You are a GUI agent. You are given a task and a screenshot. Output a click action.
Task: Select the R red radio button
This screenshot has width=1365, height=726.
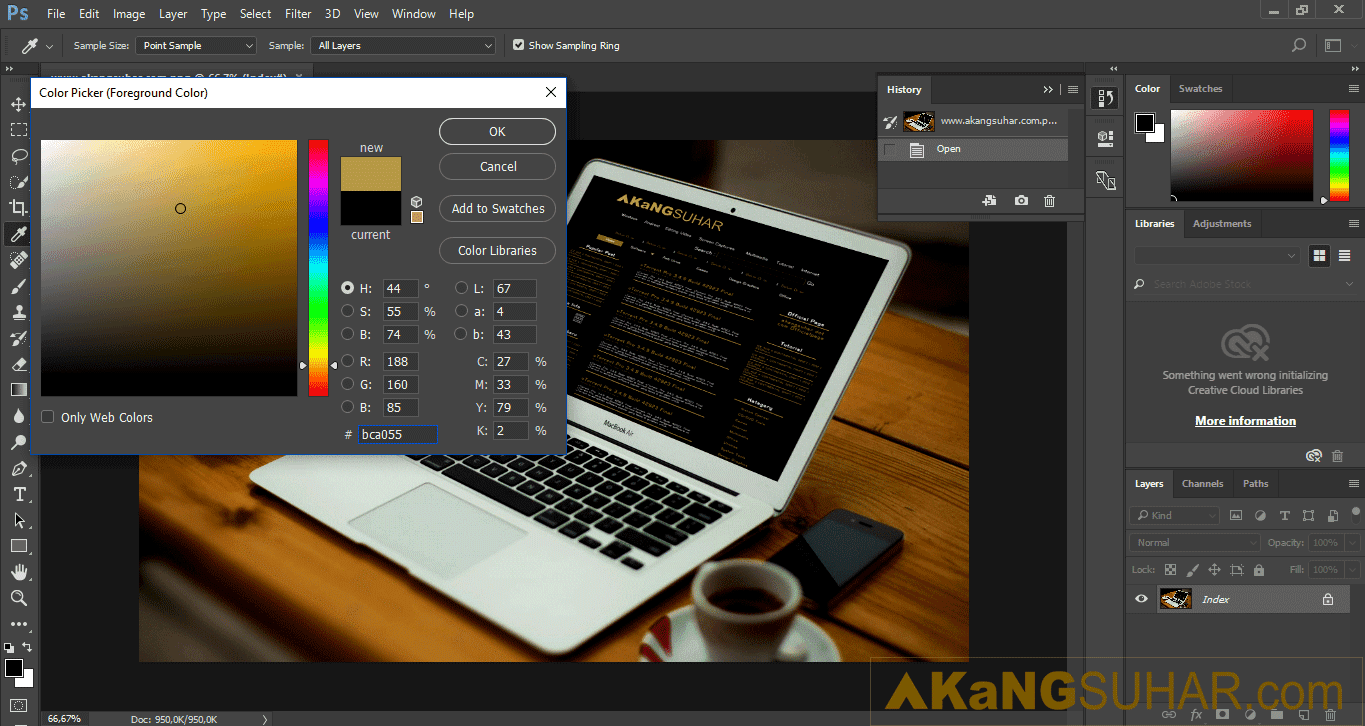[347, 361]
